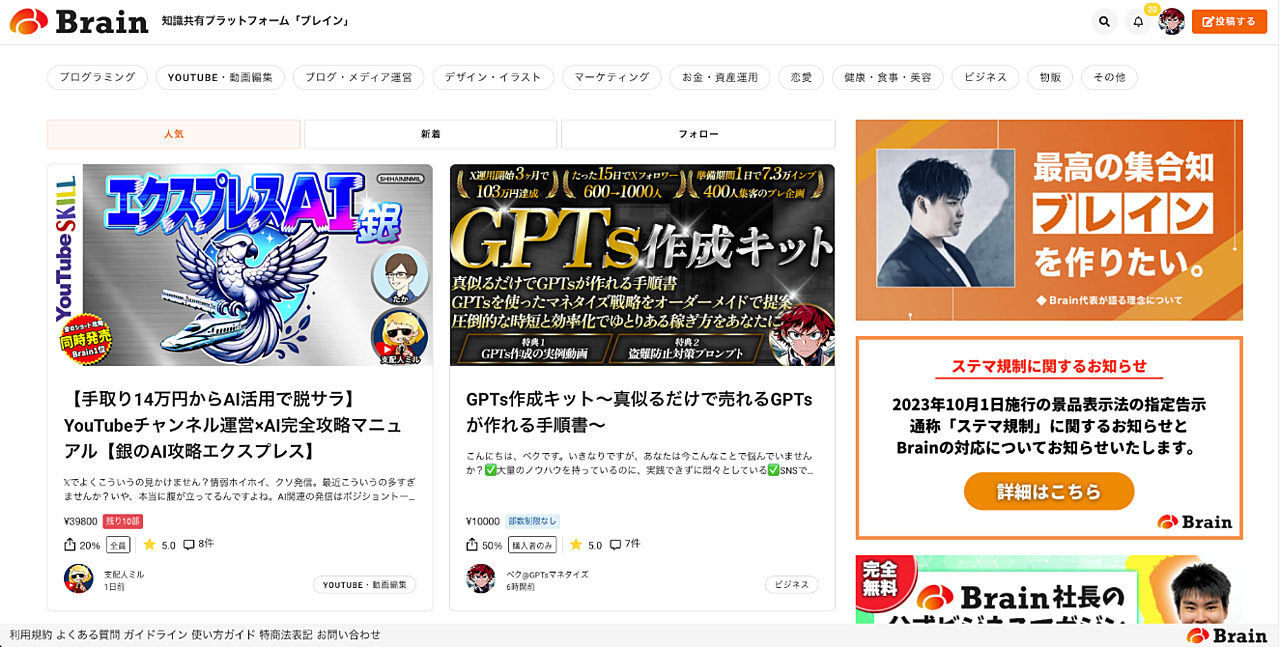The height and width of the screenshot is (647, 1280).
Task: Click the ¥10000 price text
Action: coord(483,521)
